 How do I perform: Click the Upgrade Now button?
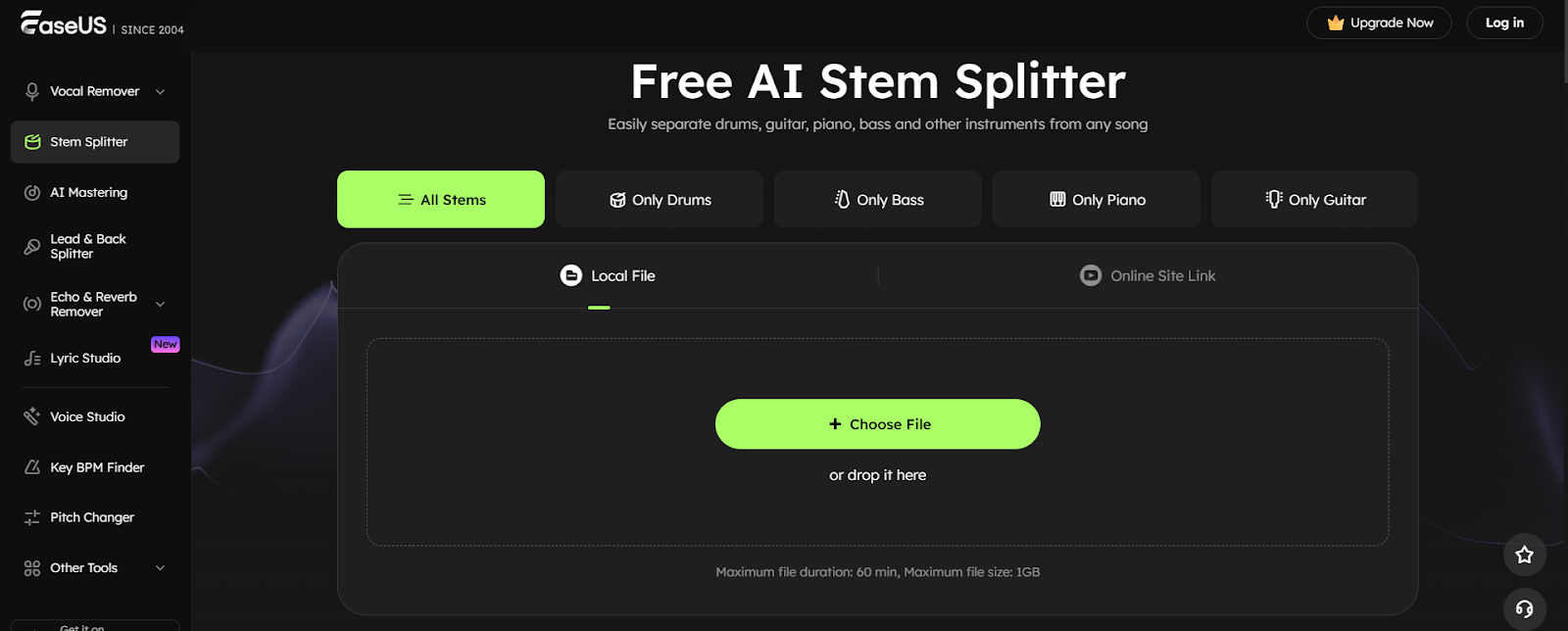1379,23
